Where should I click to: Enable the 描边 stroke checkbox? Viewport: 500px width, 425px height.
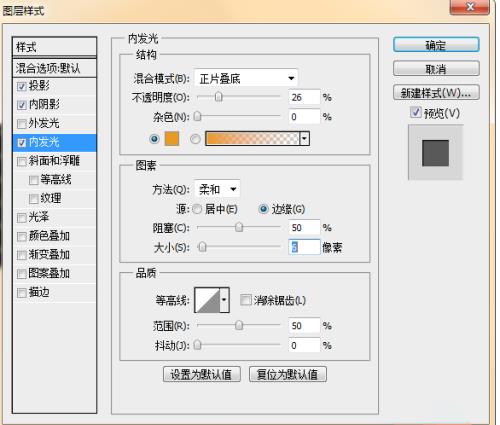[x=22, y=293]
